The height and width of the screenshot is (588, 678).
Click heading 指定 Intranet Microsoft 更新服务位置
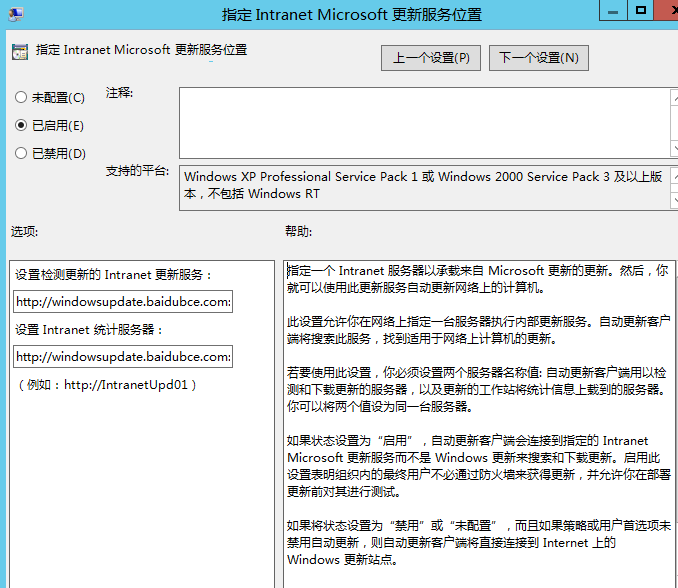(141, 50)
